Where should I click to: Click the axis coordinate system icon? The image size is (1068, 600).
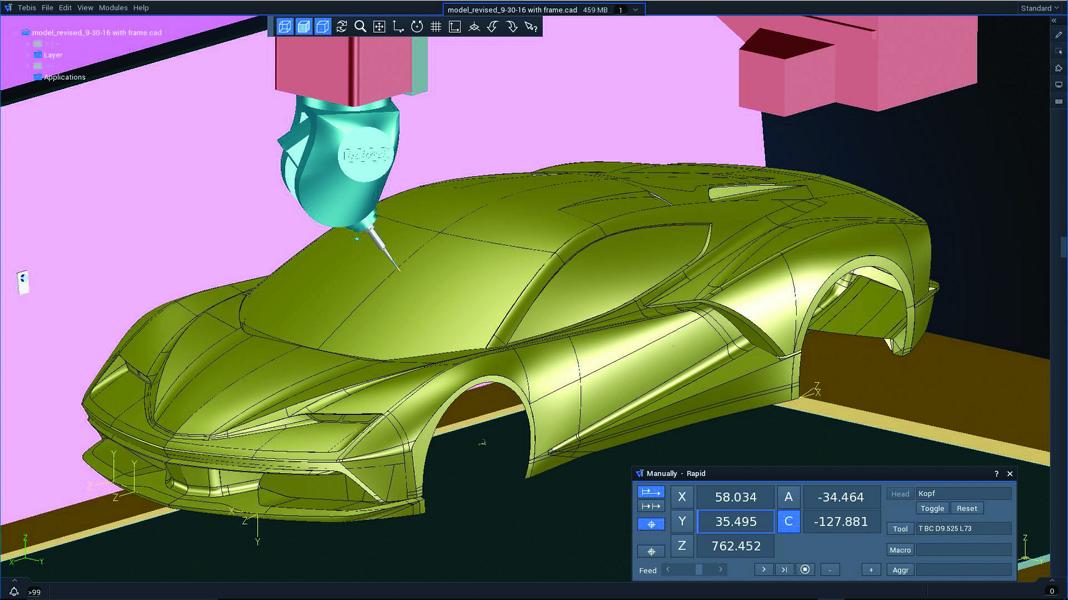click(x=398, y=27)
